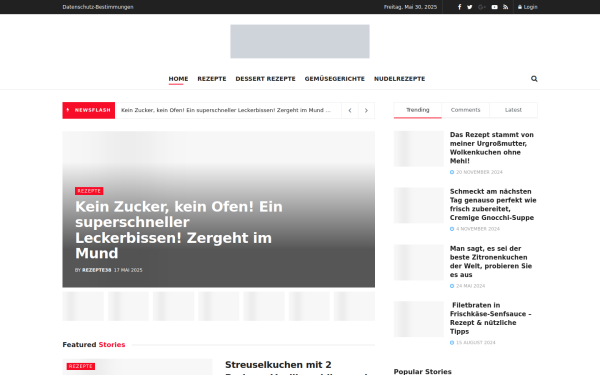Open Wolkenkuchen ohne Mehl trending article
This screenshot has width=600, height=375.
(492, 148)
